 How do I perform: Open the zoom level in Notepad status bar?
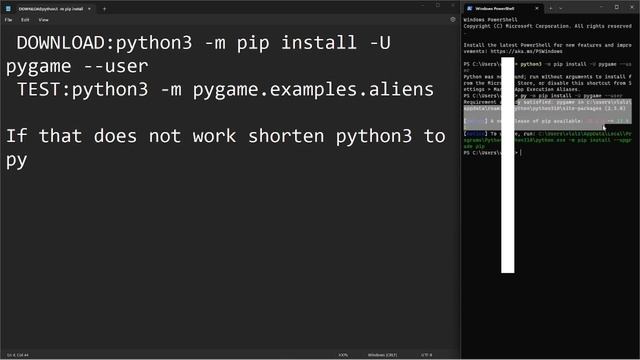343,355
